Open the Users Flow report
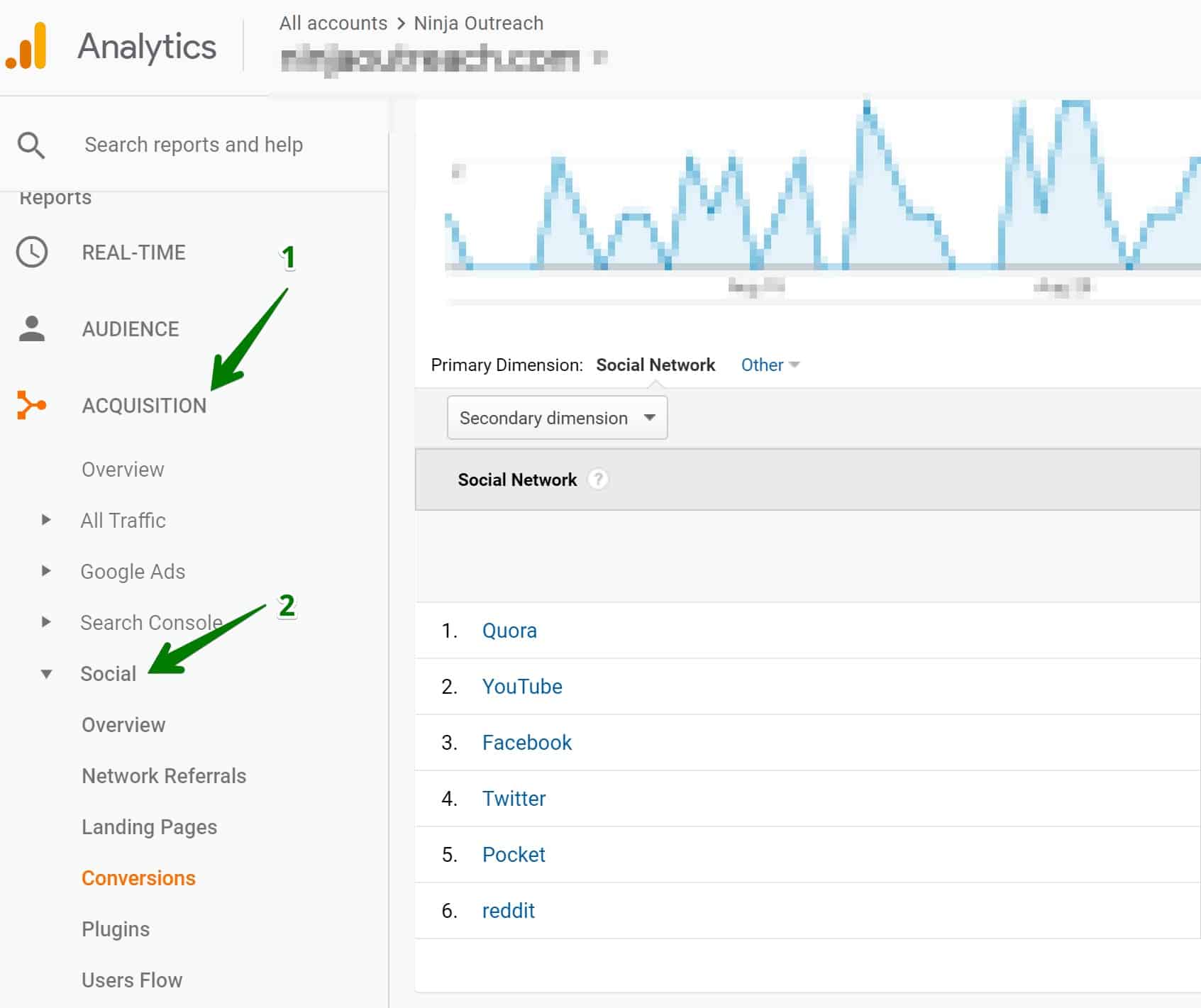This screenshot has height=1008, width=1201. [132, 980]
